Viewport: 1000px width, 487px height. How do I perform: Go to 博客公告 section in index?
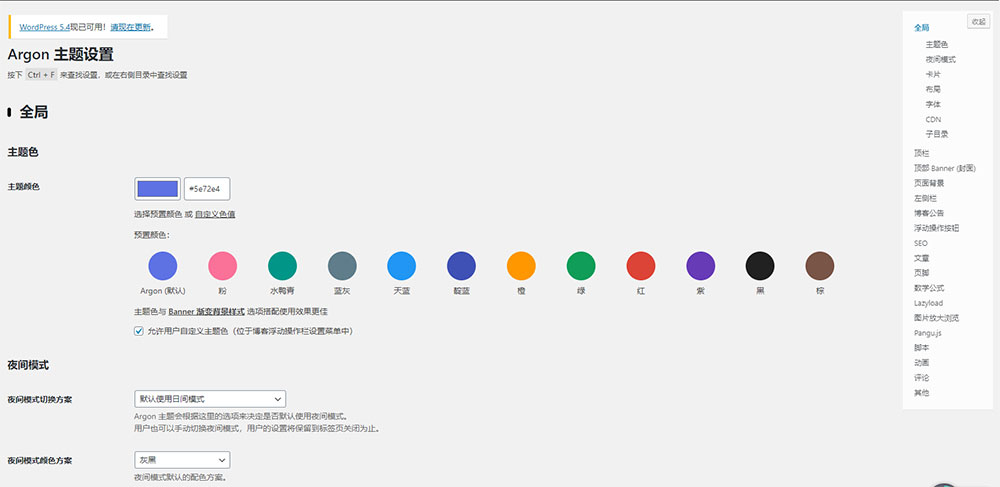pyautogui.click(x=929, y=213)
